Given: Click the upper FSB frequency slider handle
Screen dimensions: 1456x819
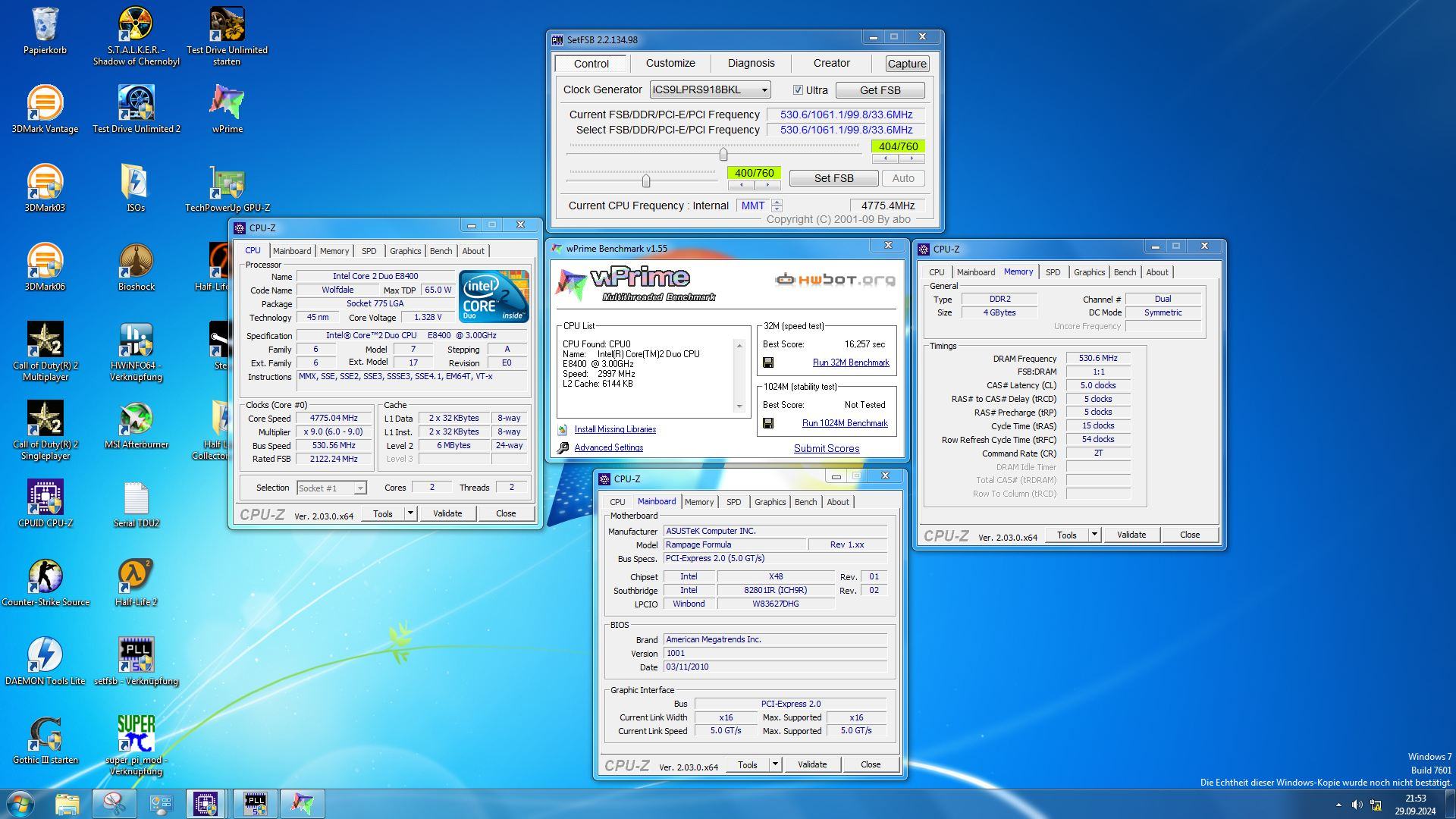Looking at the screenshot, I should [723, 155].
